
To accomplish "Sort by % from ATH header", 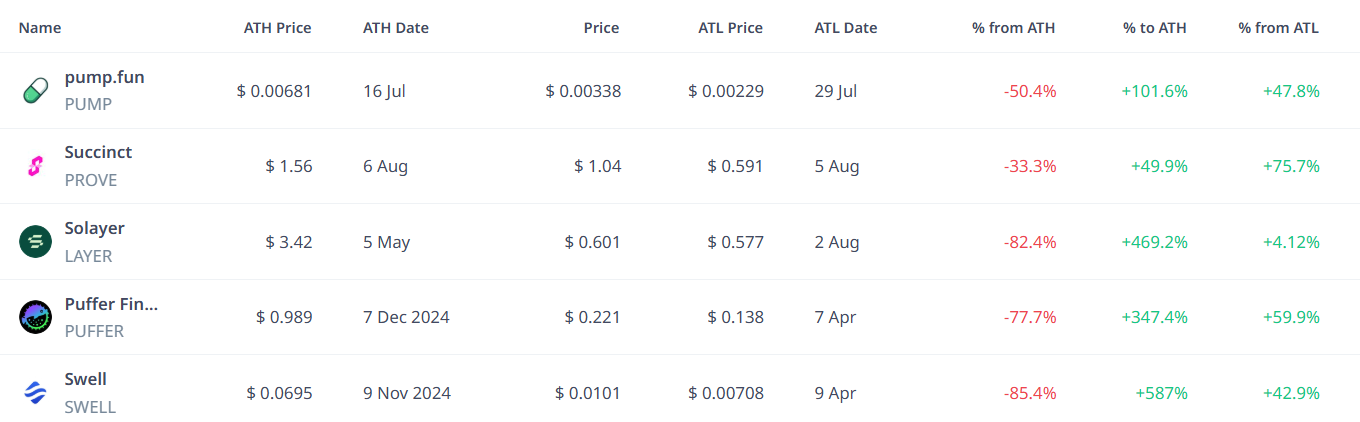I will point(1013,28).
